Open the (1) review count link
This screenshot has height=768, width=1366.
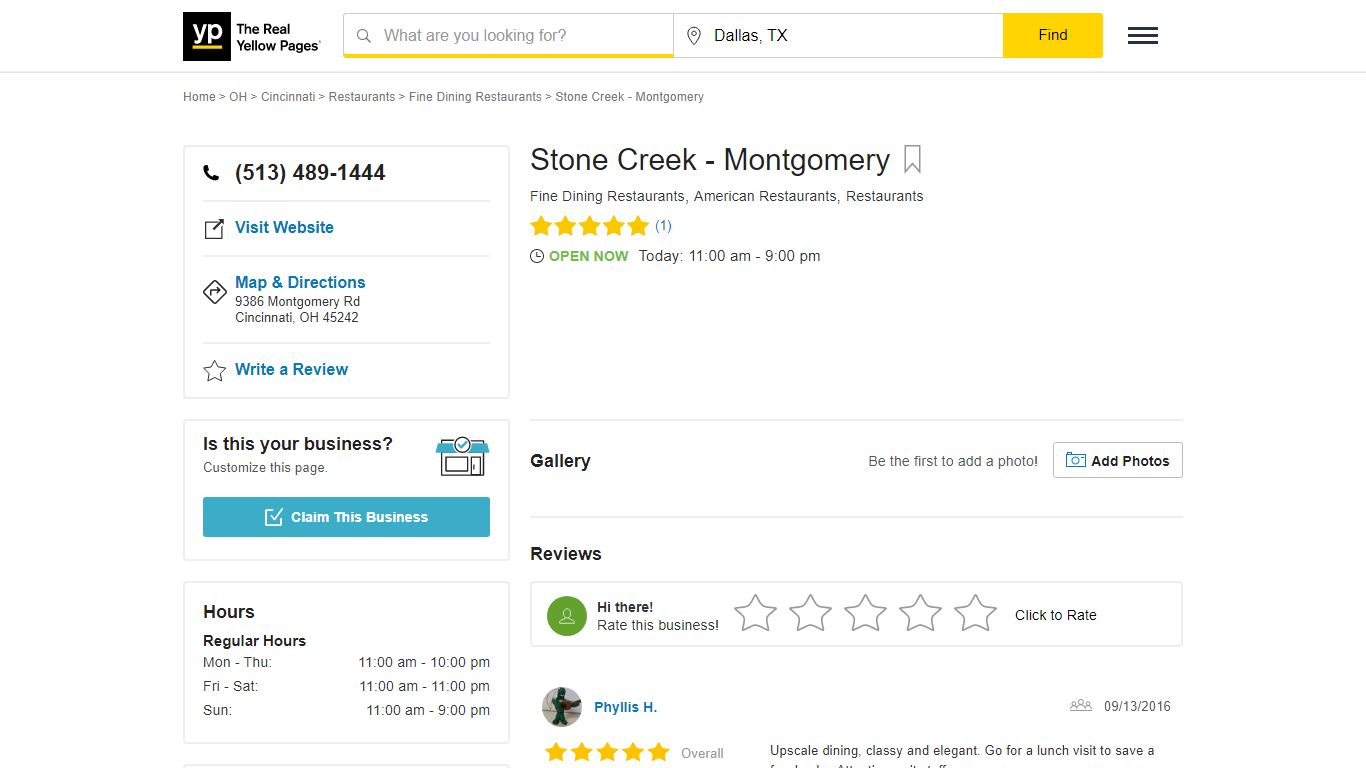click(x=664, y=226)
